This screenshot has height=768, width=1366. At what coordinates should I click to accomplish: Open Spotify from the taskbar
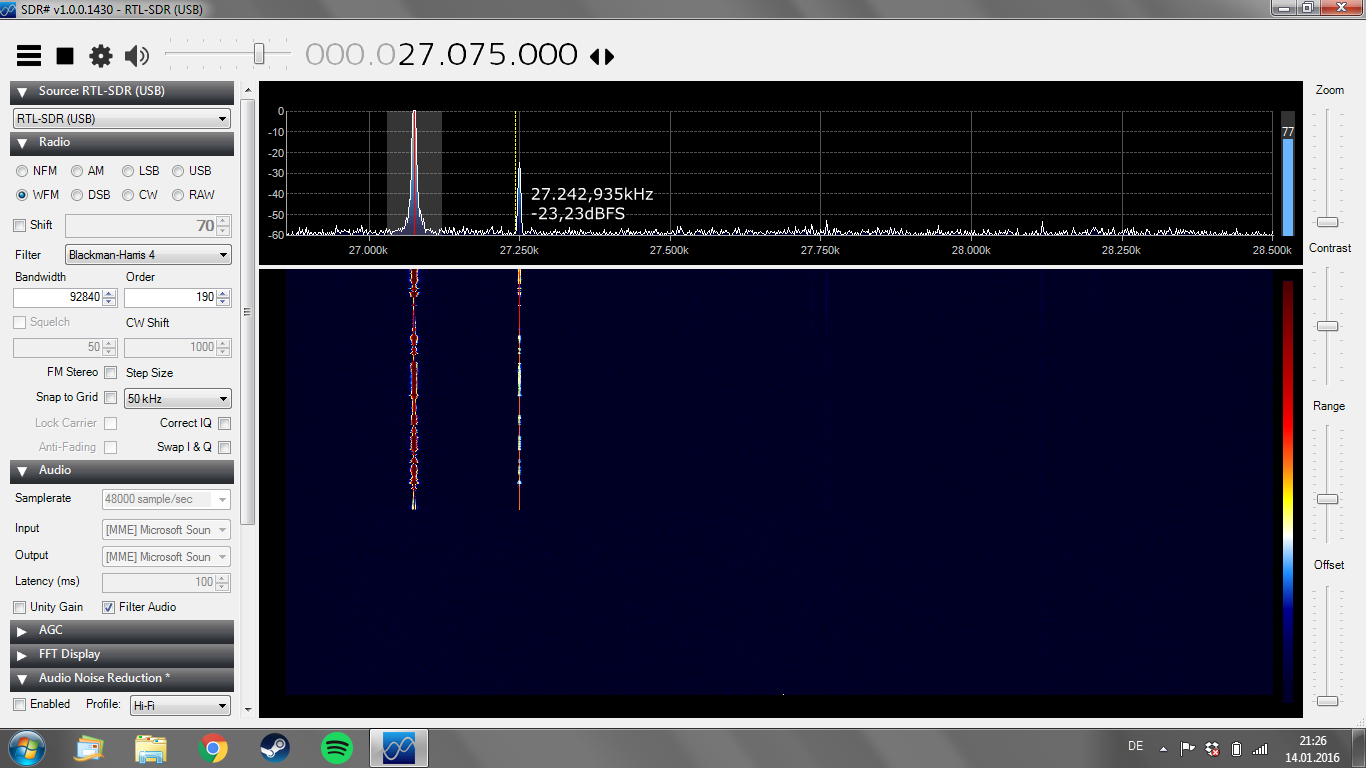pos(336,747)
